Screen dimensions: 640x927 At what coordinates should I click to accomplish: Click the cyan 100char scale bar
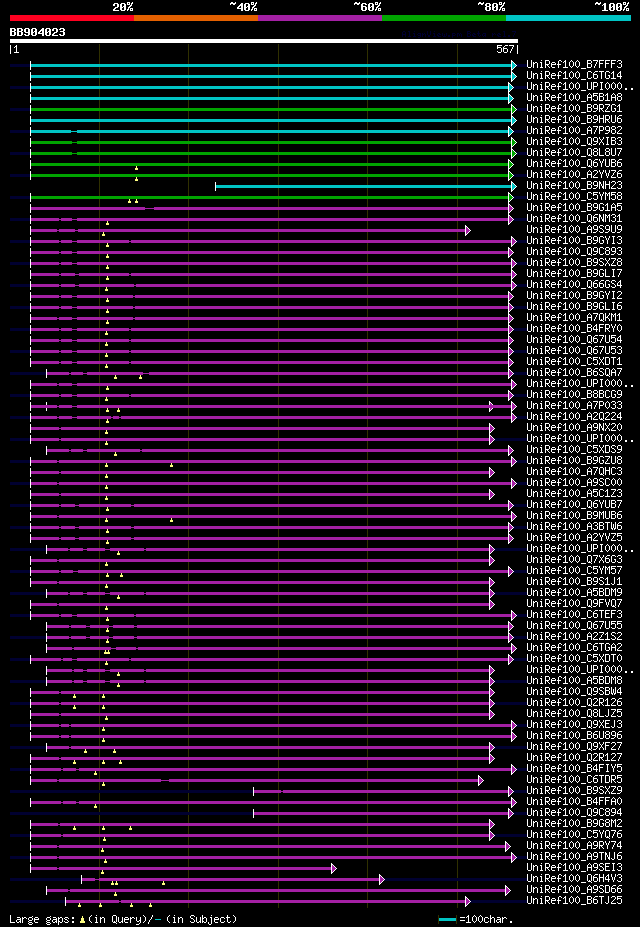pos(447,920)
